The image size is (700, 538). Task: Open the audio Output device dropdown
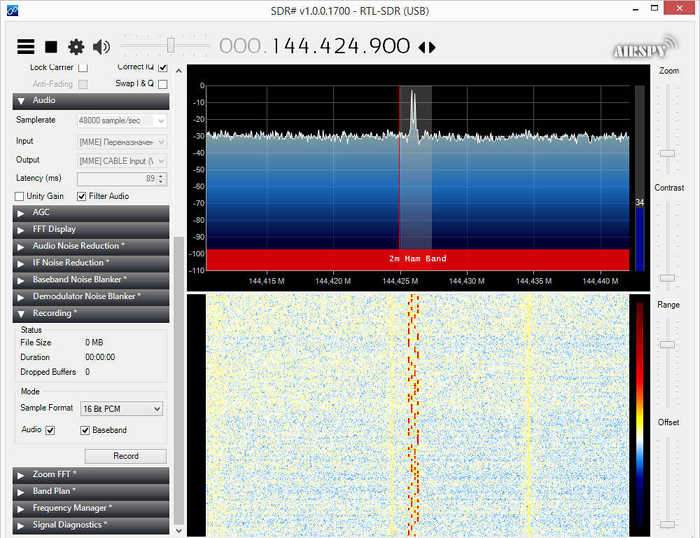pyautogui.click(x=122, y=161)
